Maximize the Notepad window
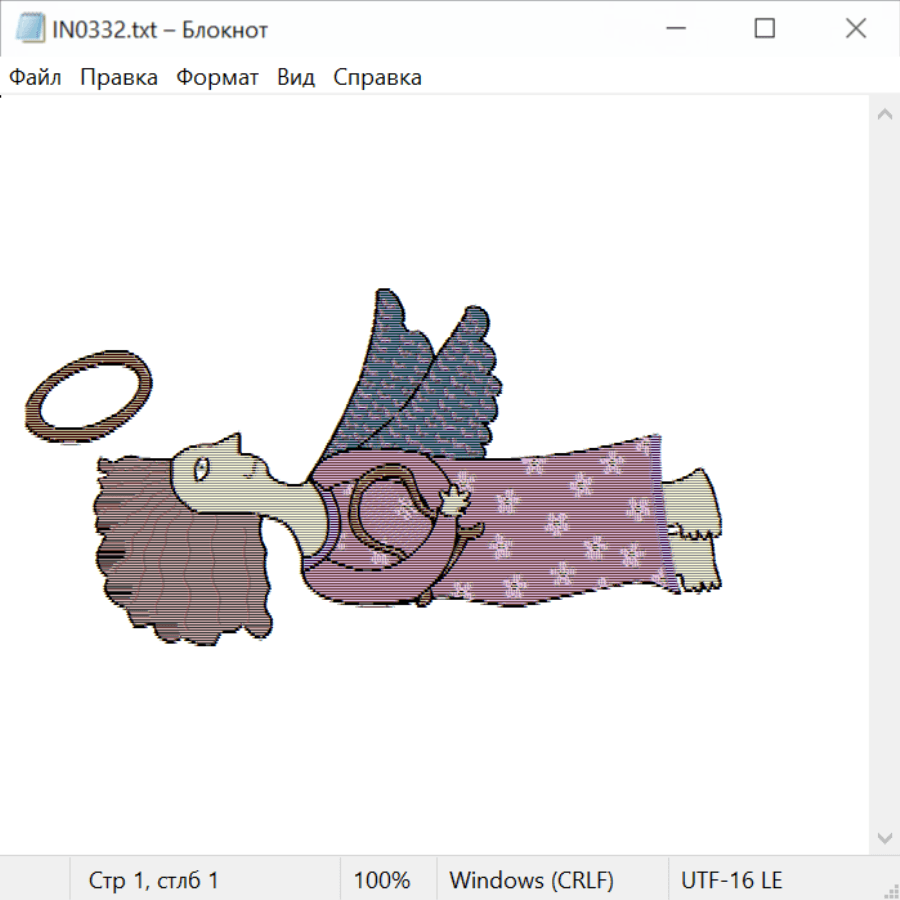 pyautogui.click(x=765, y=30)
